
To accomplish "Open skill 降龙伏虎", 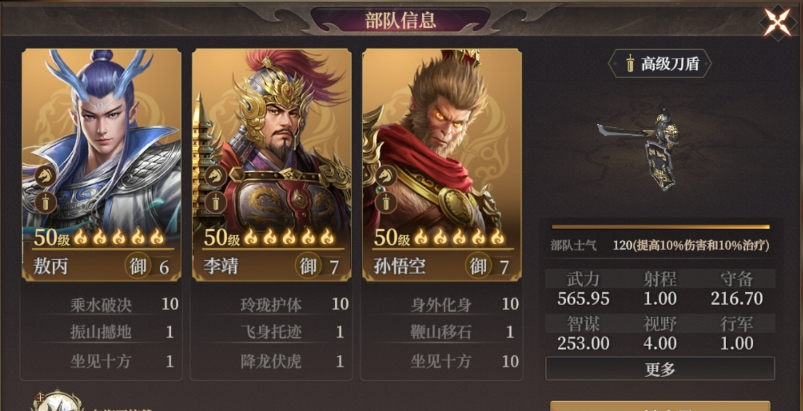I will [271, 362].
